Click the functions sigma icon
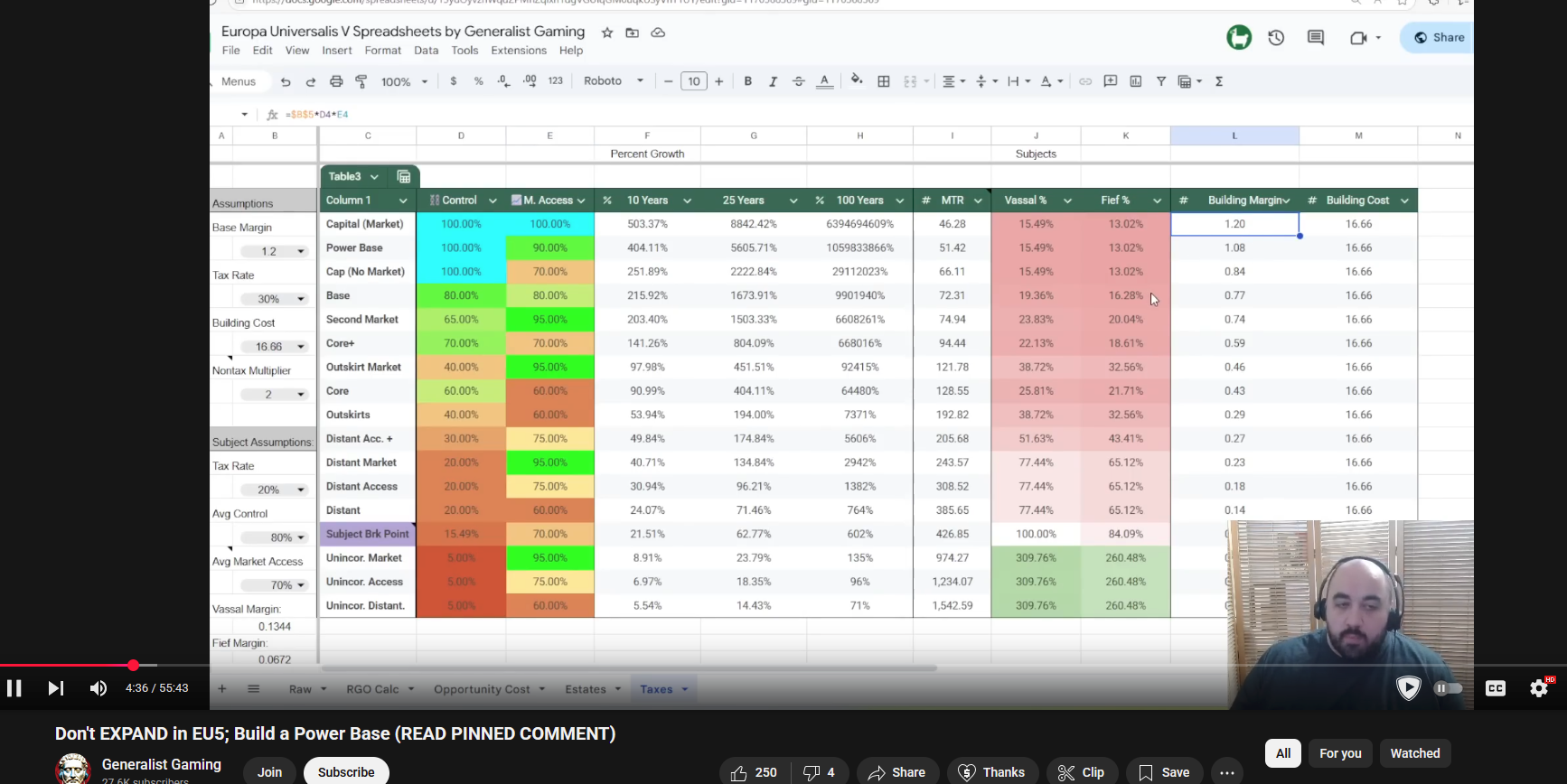Screen dimensions: 1567x784 [x=1219, y=81]
